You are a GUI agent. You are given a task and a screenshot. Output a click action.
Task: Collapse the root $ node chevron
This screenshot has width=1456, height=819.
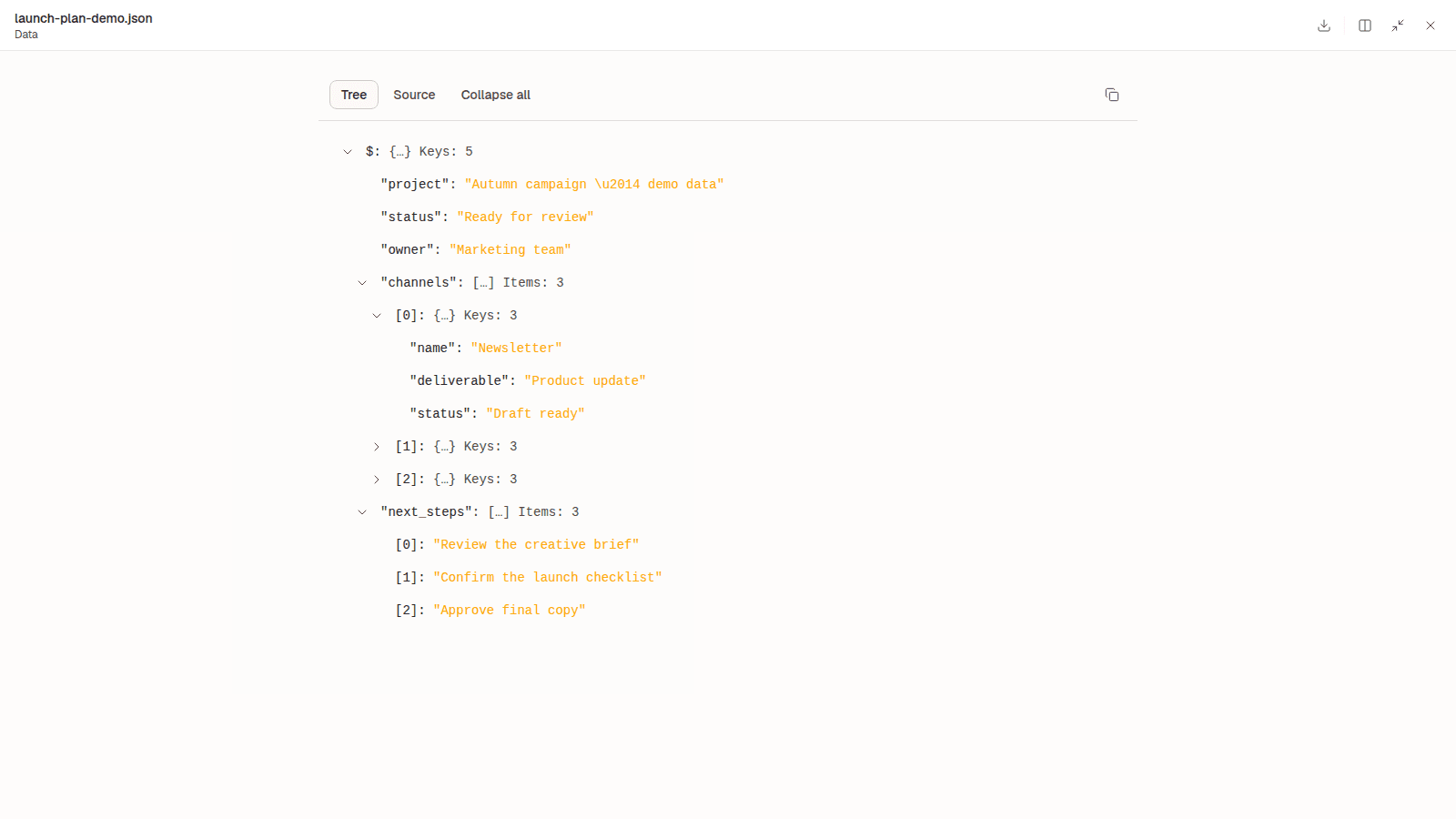(348, 152)
